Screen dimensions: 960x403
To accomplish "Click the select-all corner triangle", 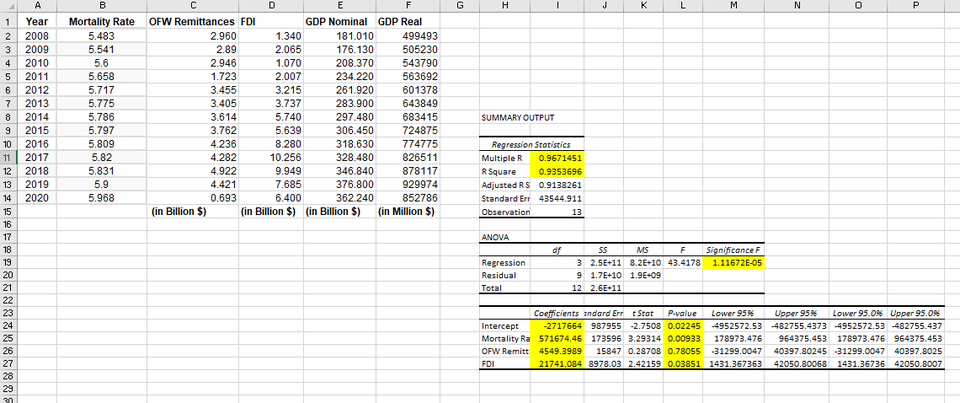I will click(x=10, y=6).
